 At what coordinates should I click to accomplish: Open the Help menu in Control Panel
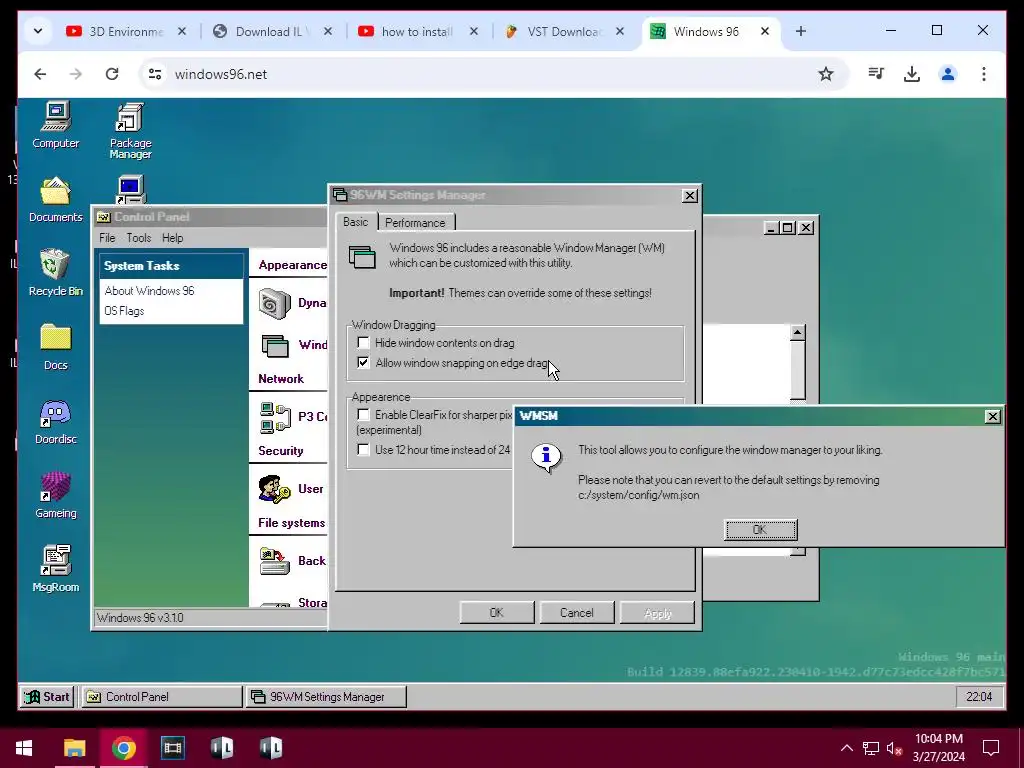(172, 238)
